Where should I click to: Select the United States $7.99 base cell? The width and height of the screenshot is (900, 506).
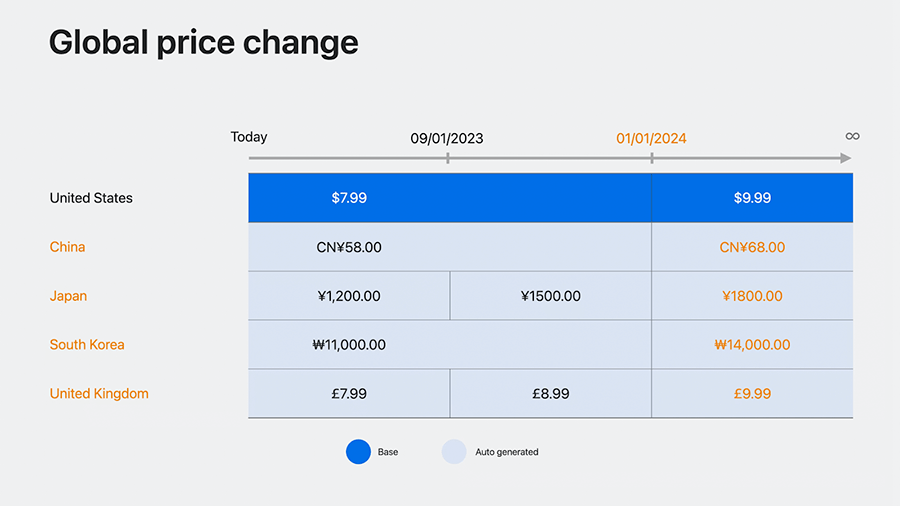(449, 198)
